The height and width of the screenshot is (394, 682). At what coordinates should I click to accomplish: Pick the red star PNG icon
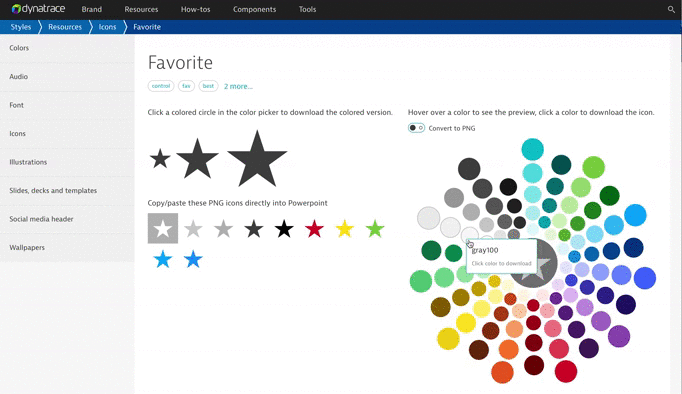pos(314,228)
